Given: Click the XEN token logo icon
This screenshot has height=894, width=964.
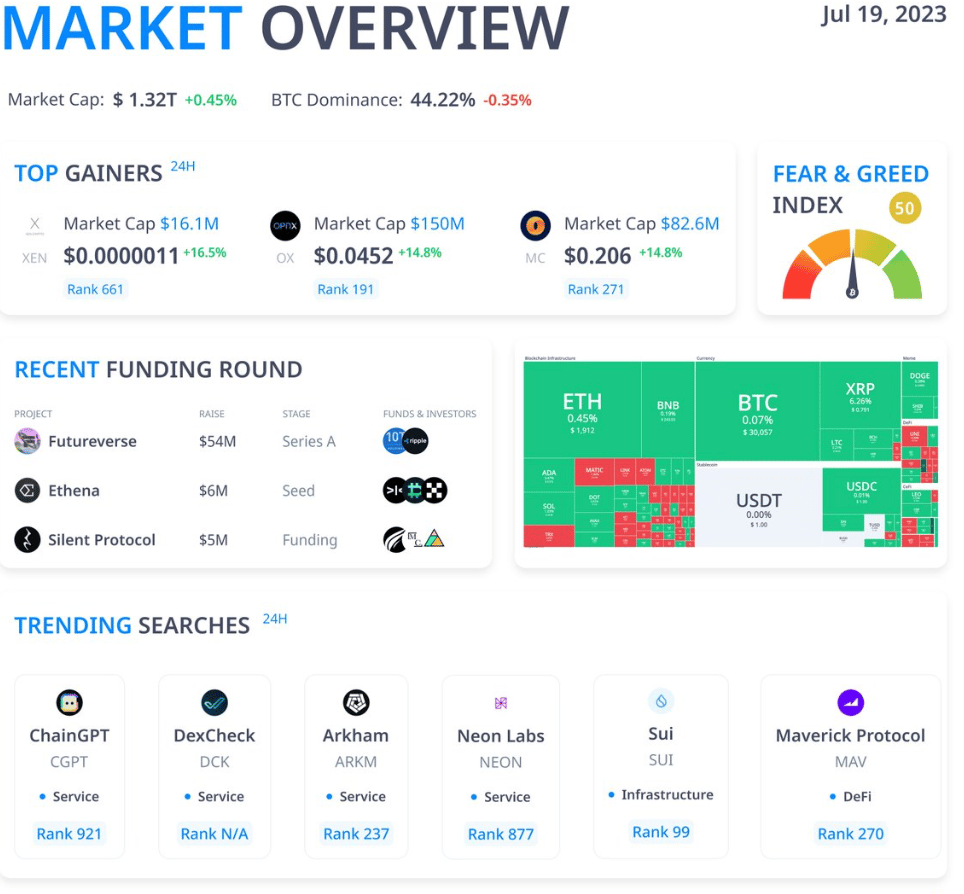Looking at the screenshot, I should (34, 226).
